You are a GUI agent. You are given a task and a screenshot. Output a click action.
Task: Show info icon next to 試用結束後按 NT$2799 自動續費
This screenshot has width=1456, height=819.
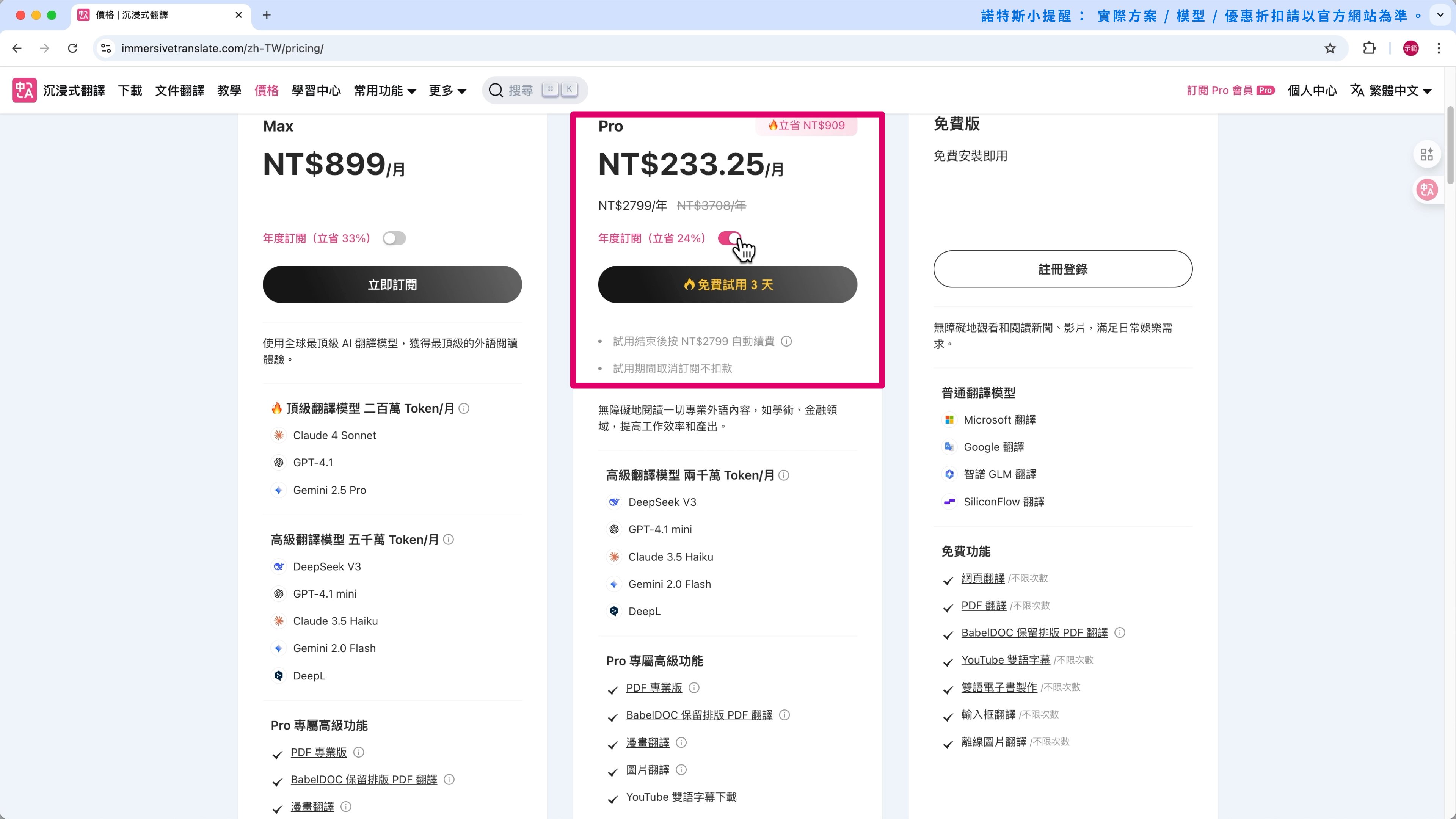pyautogui.click(x=786, y=341)
